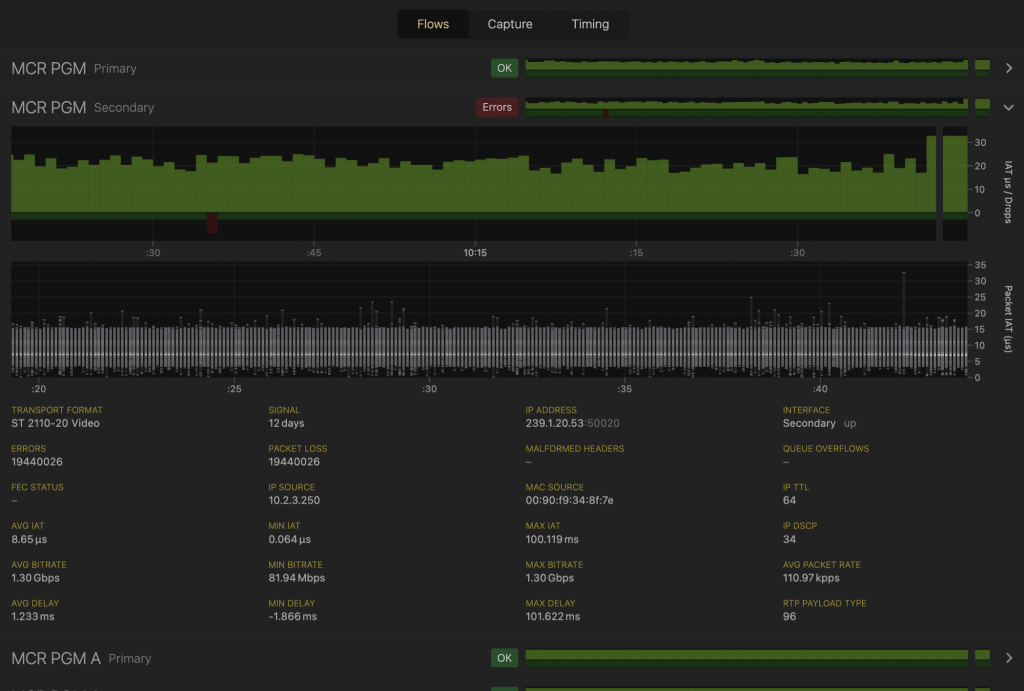Open the Timing tab
The width and height of the screenshot is (1024, 691).
590,24
